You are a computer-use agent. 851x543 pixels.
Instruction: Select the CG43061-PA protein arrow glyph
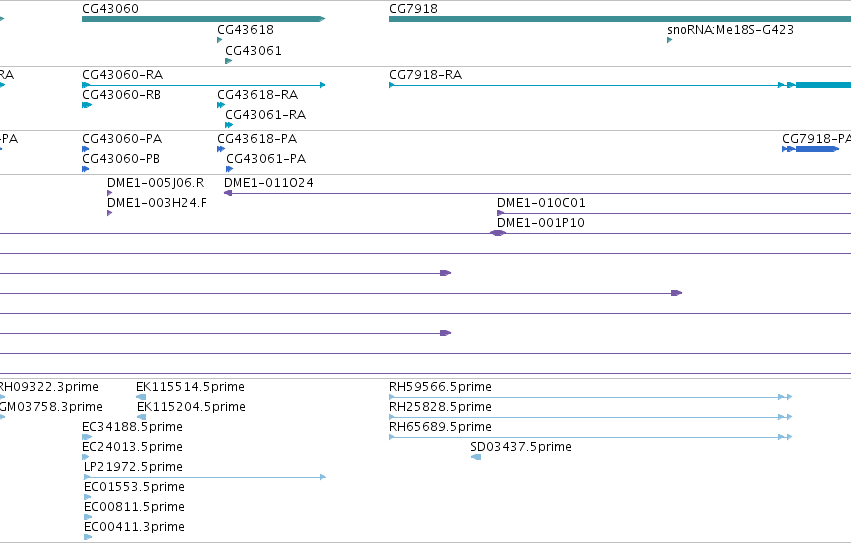[x=230, y=169]
